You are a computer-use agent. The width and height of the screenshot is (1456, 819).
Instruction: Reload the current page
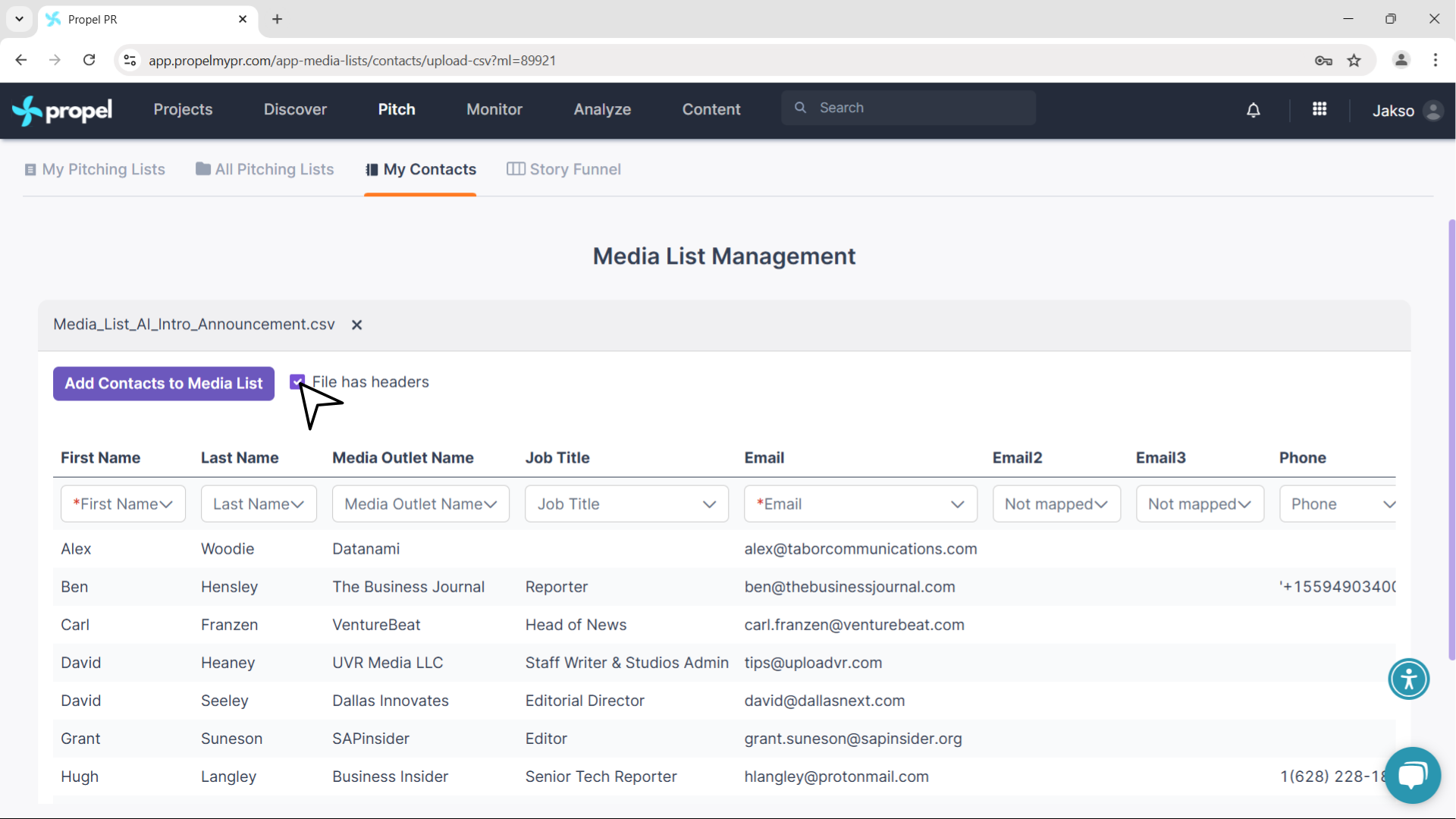[89, 60]
